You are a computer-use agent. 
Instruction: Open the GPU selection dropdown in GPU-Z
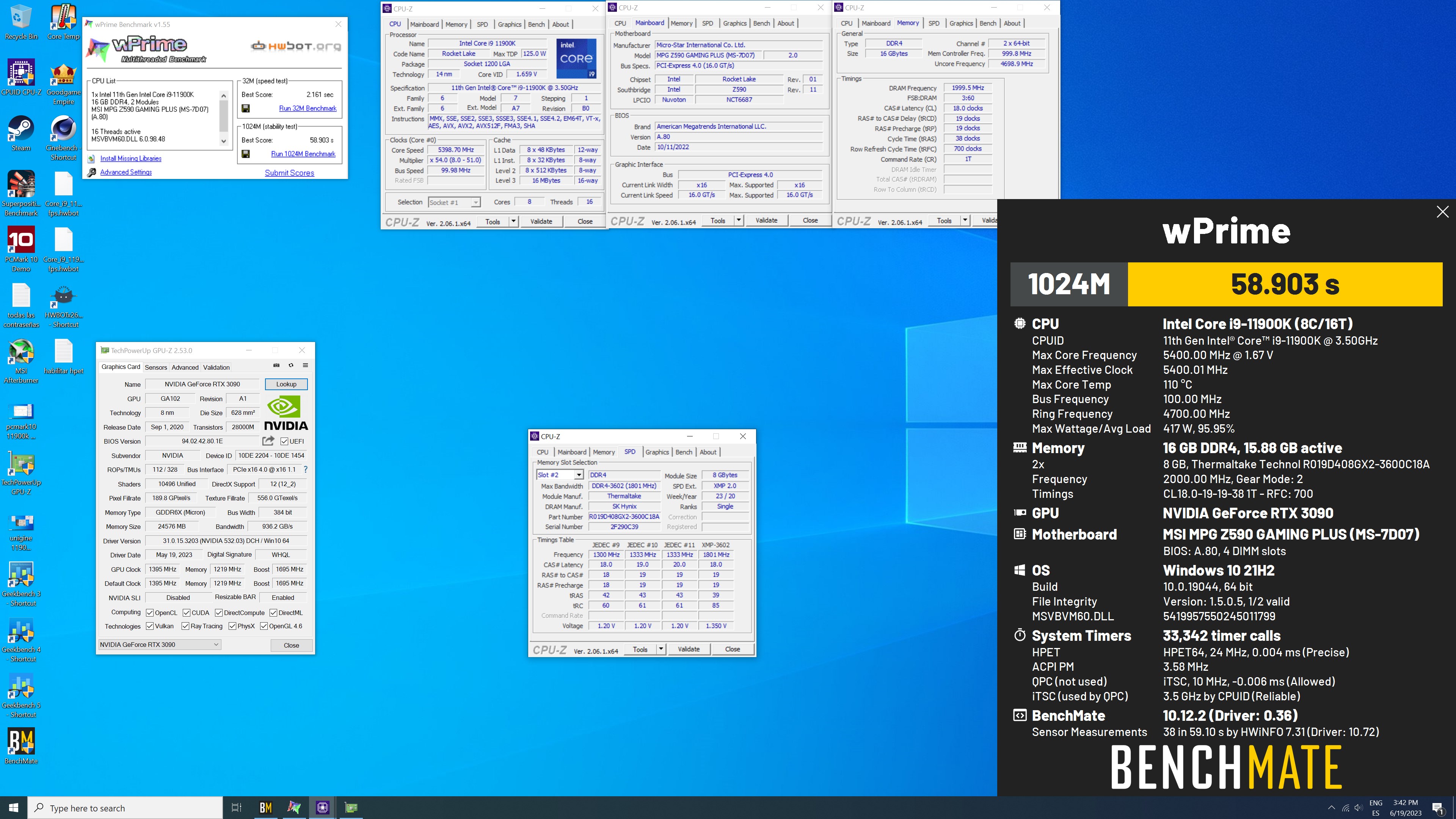point(159,644)
